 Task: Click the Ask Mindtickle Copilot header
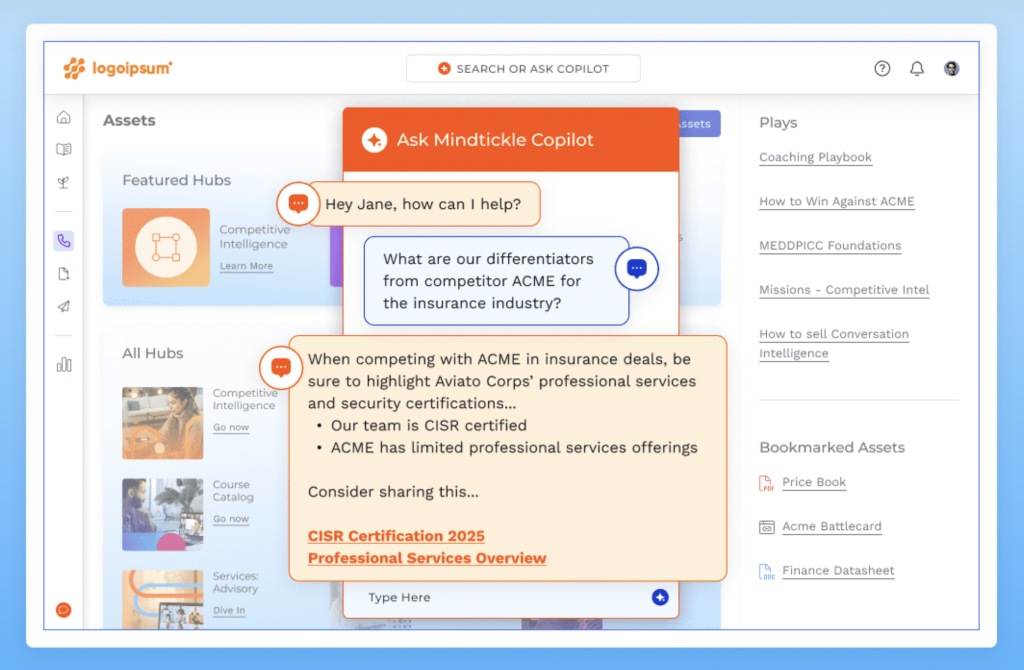(511, 140)
